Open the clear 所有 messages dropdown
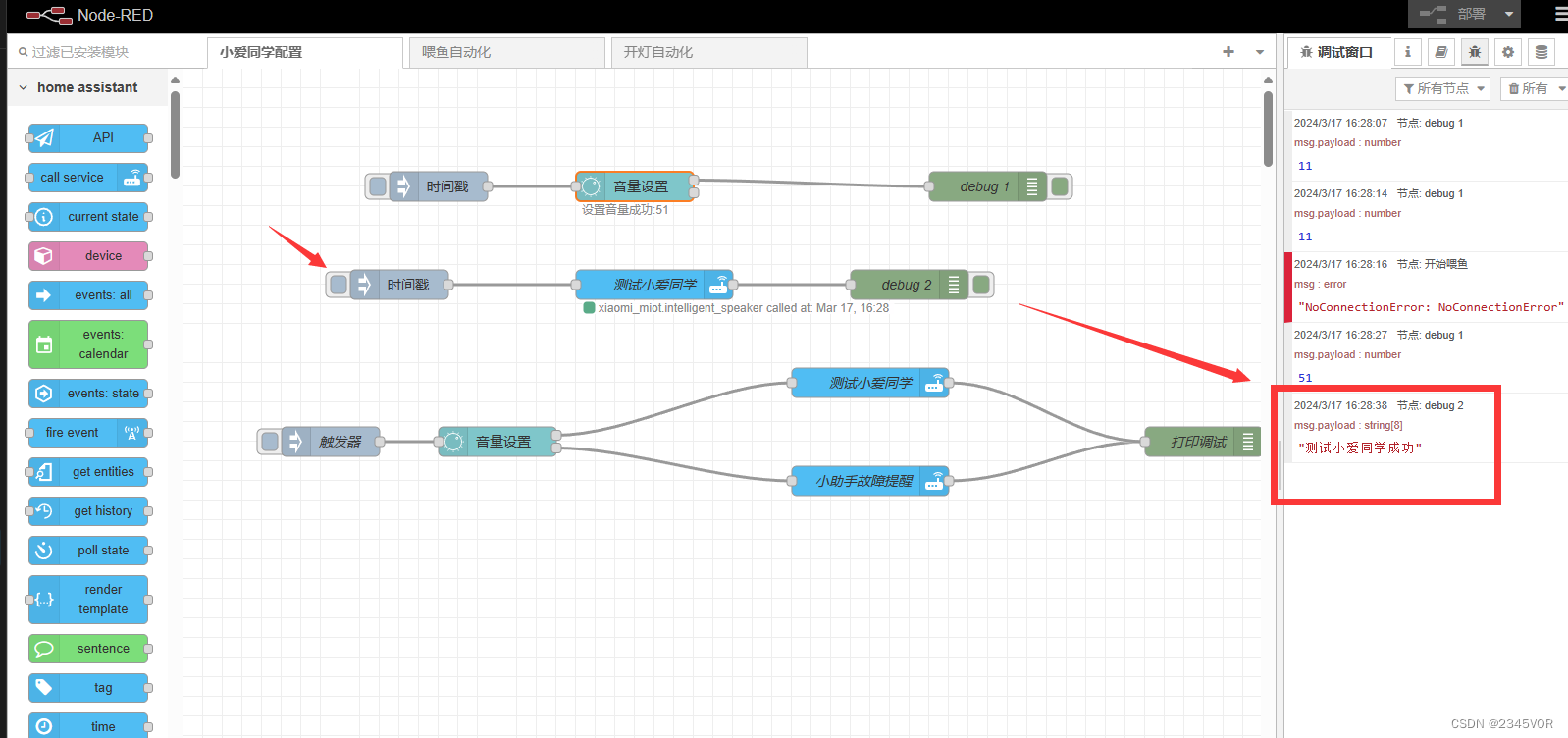The width and height of the screenshot is (1568, 738). [x=1561, y=88]
